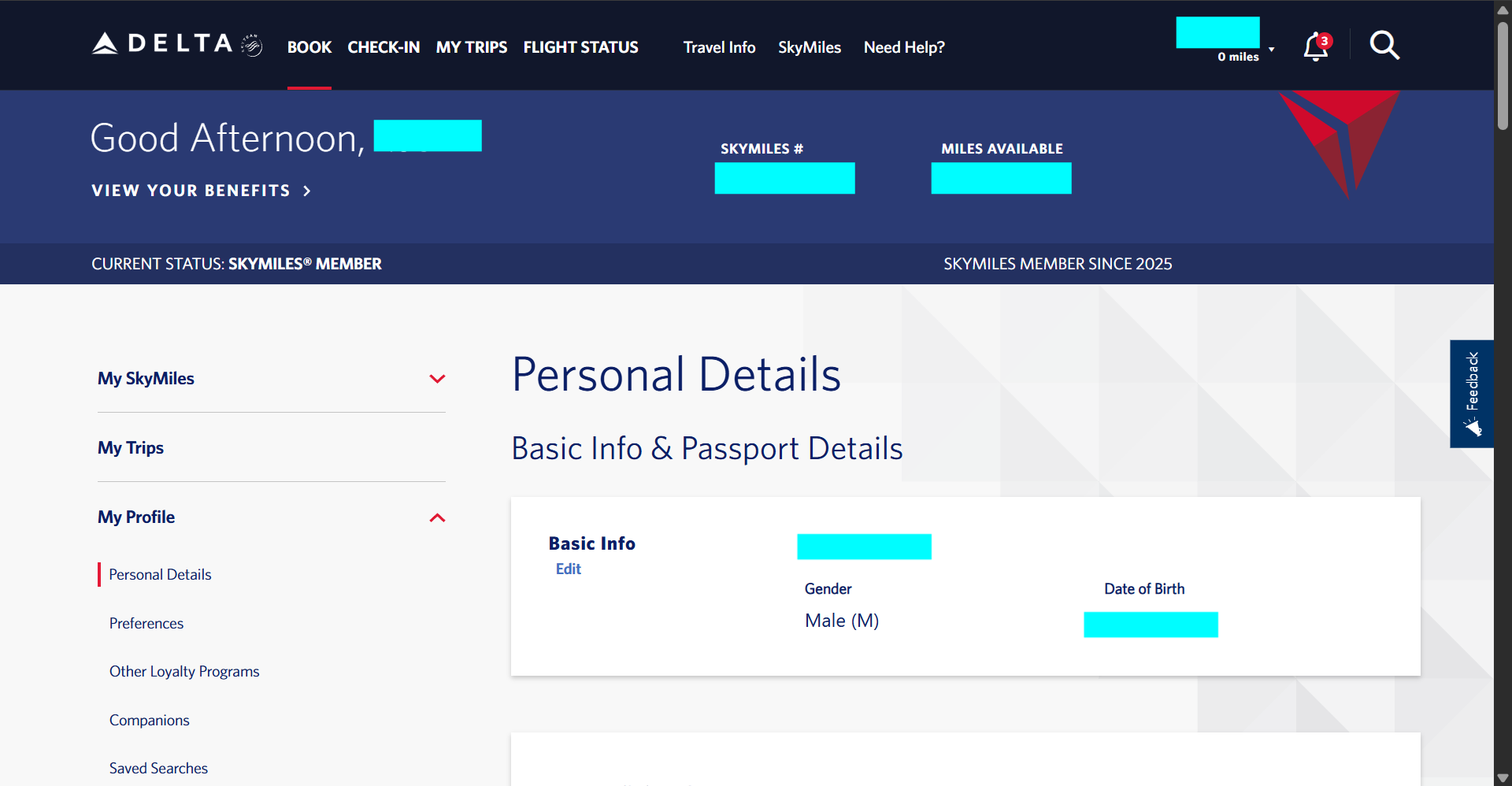The image size is (1512, 786).
Task: Open Preferences in the sidebar
Action: coord(146,623)
